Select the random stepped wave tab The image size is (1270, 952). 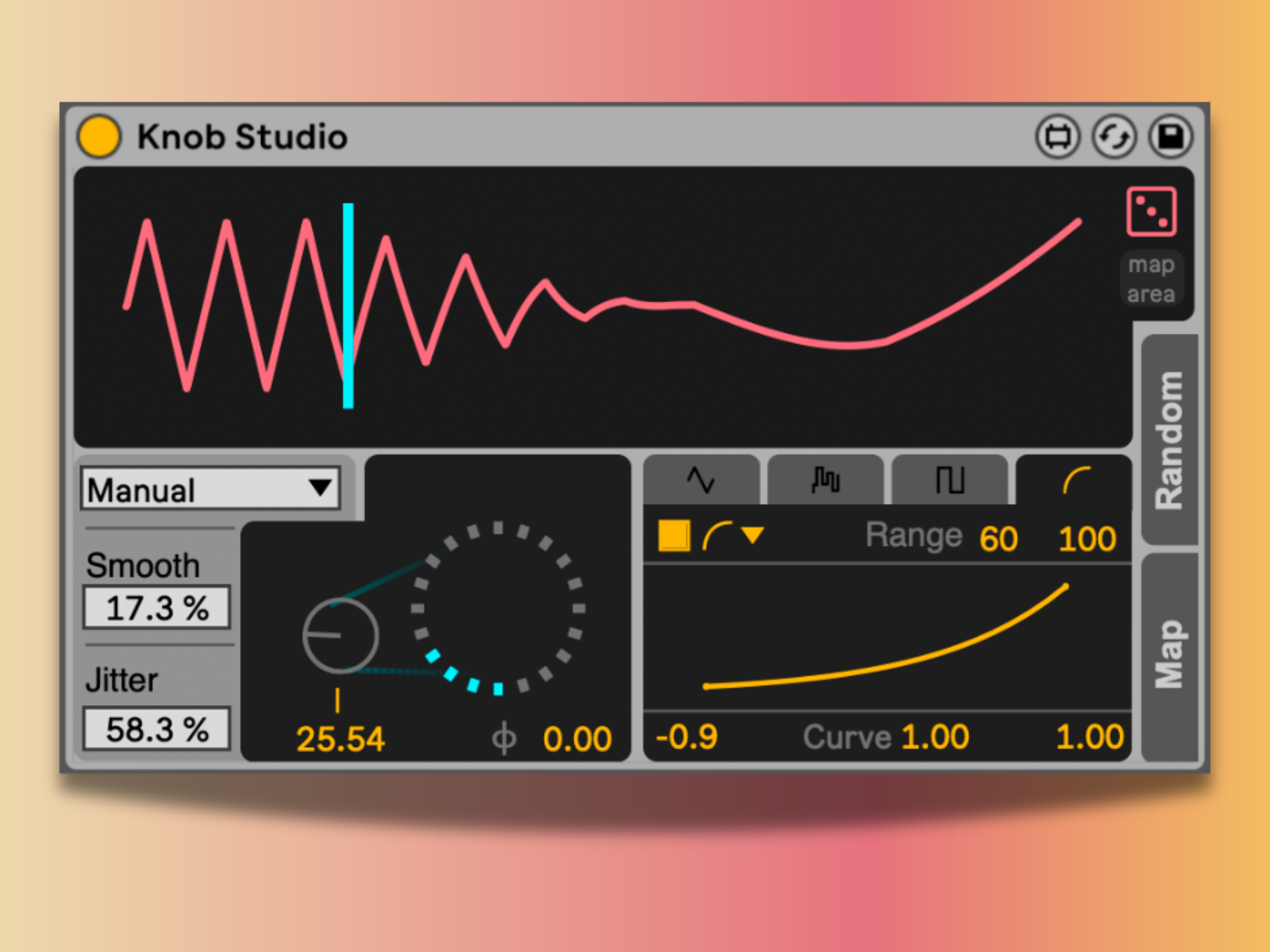coord(825,480)
